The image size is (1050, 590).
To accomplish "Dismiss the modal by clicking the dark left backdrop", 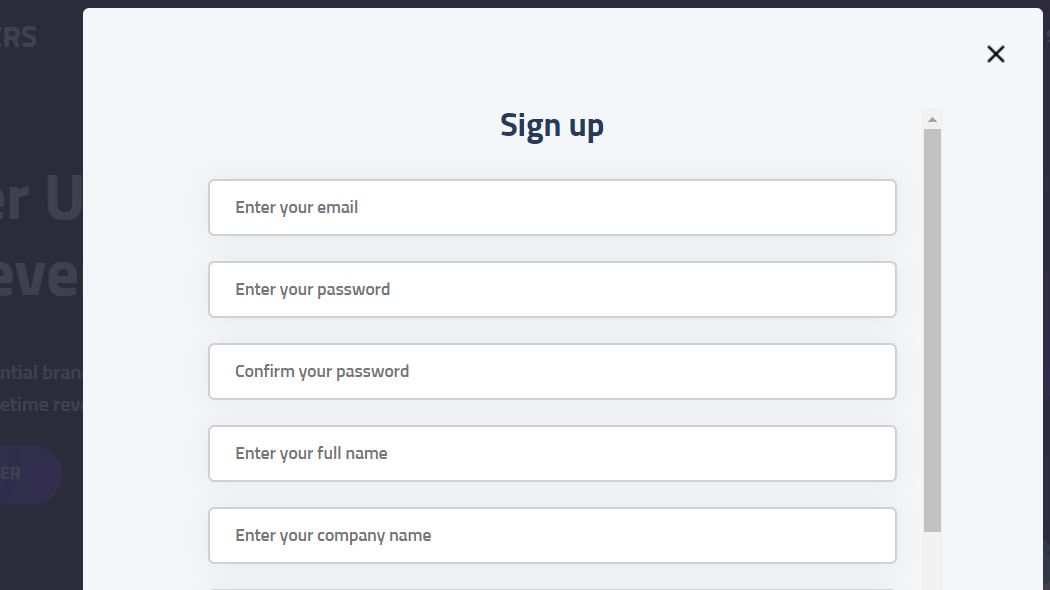I will [40, 540].
